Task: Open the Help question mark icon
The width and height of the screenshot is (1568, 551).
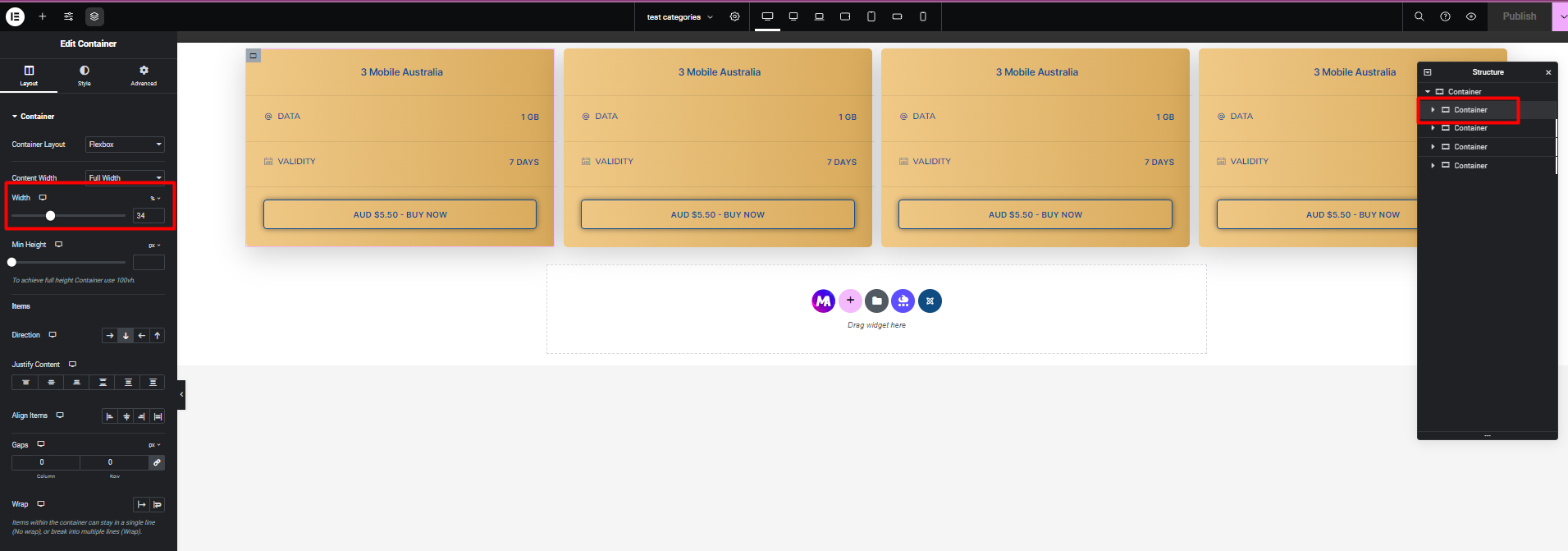Action: (x=1445, y=16)
